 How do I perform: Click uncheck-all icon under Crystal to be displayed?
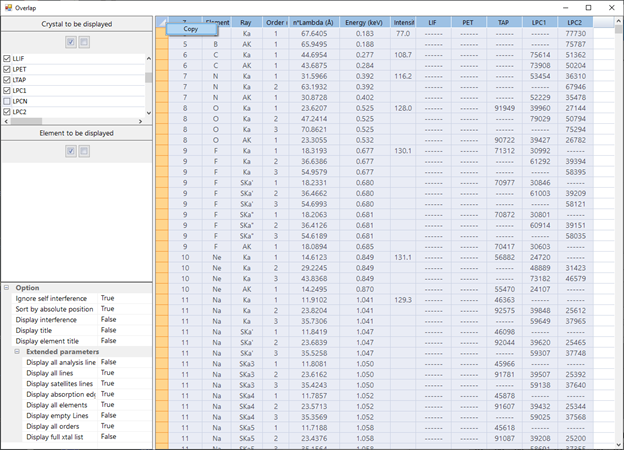tap(83, 42)
